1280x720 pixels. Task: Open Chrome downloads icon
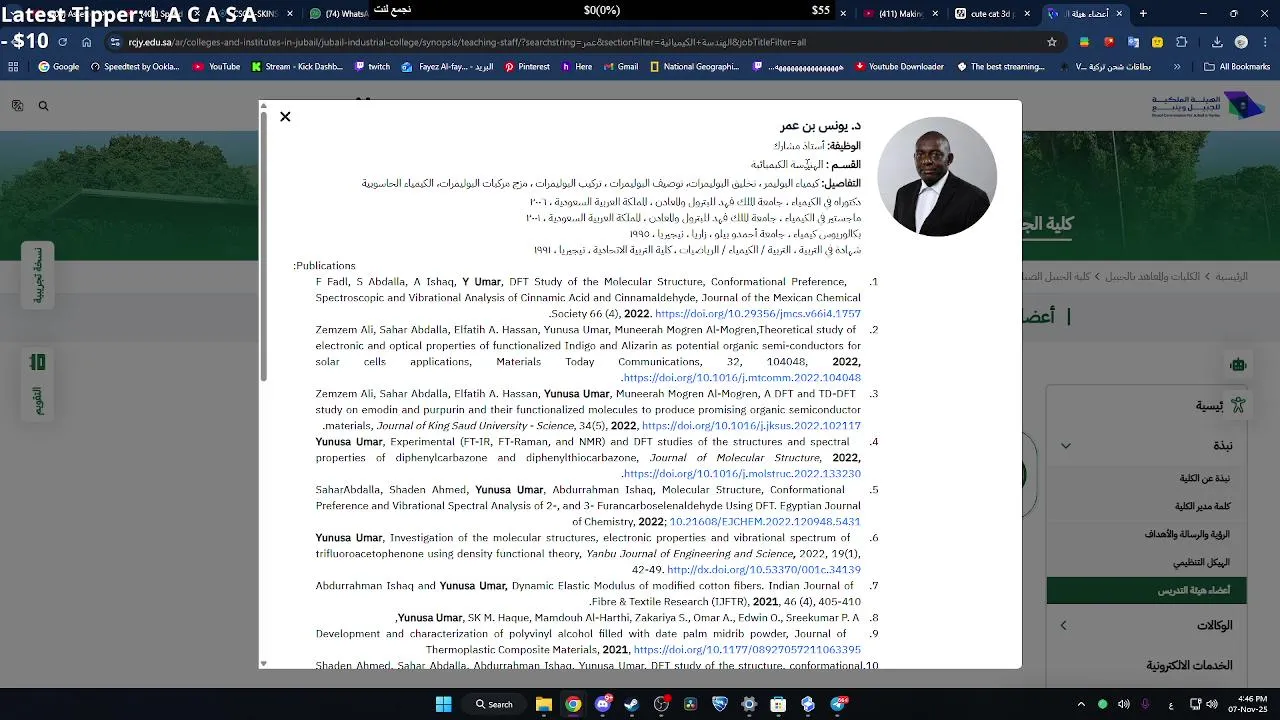(x=1217, y=42)
